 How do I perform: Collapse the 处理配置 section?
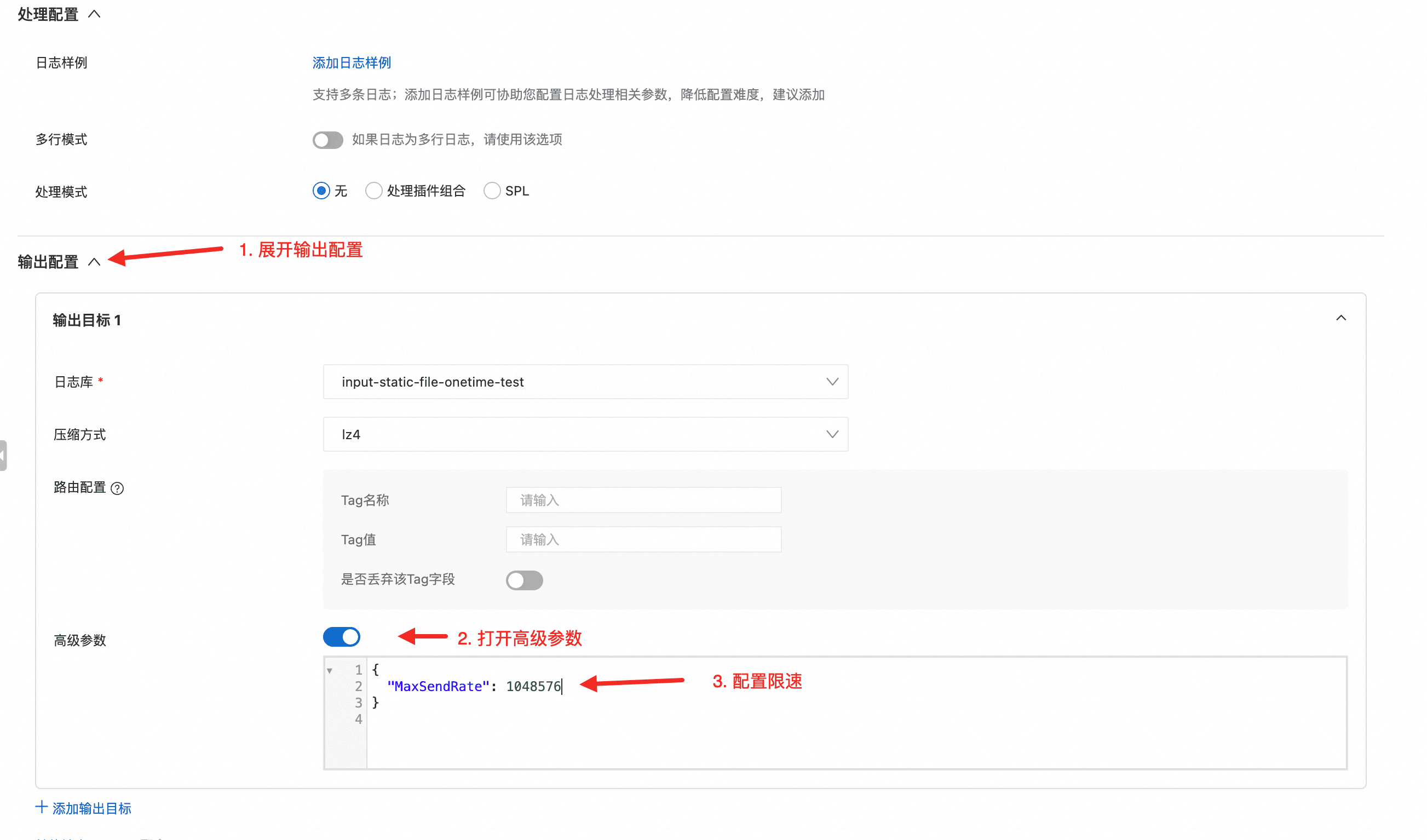click(x=94, y=14)
